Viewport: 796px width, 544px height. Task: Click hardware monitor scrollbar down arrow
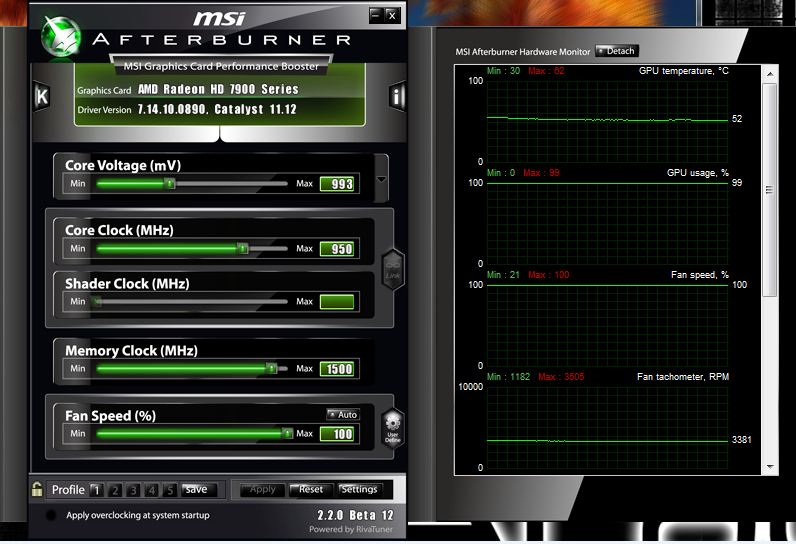(x=770, y=467)
